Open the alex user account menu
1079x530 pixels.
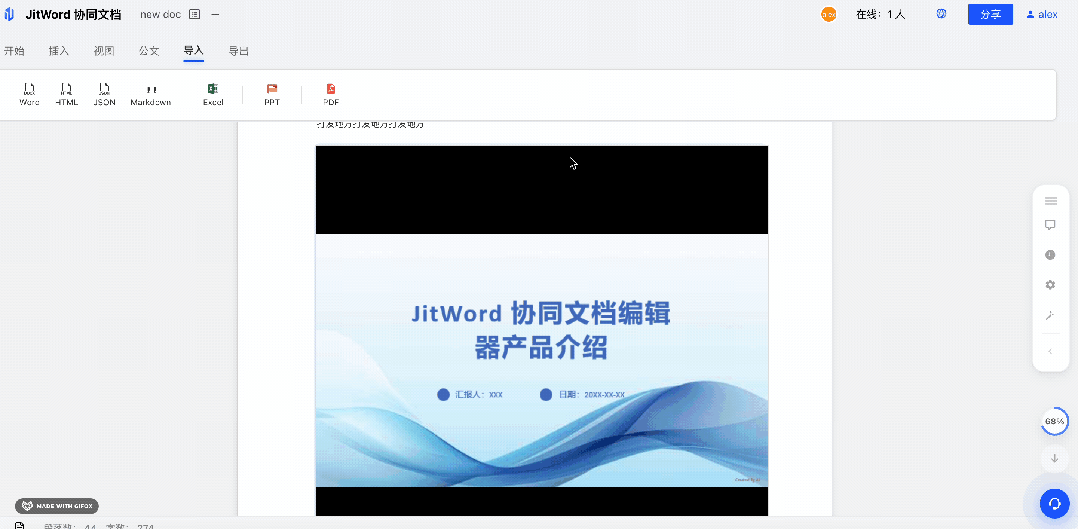(1041, 15)
